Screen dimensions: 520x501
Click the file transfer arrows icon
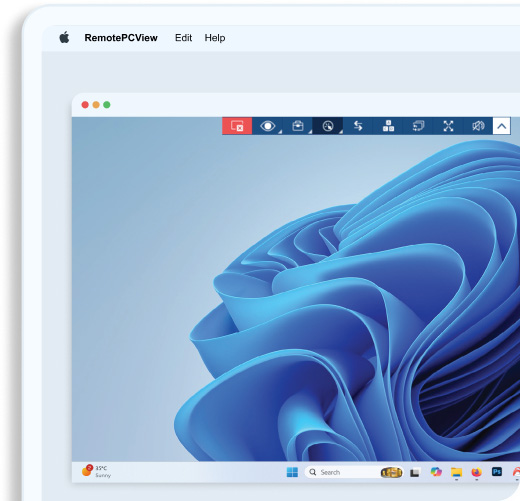(x=358, y=126)
